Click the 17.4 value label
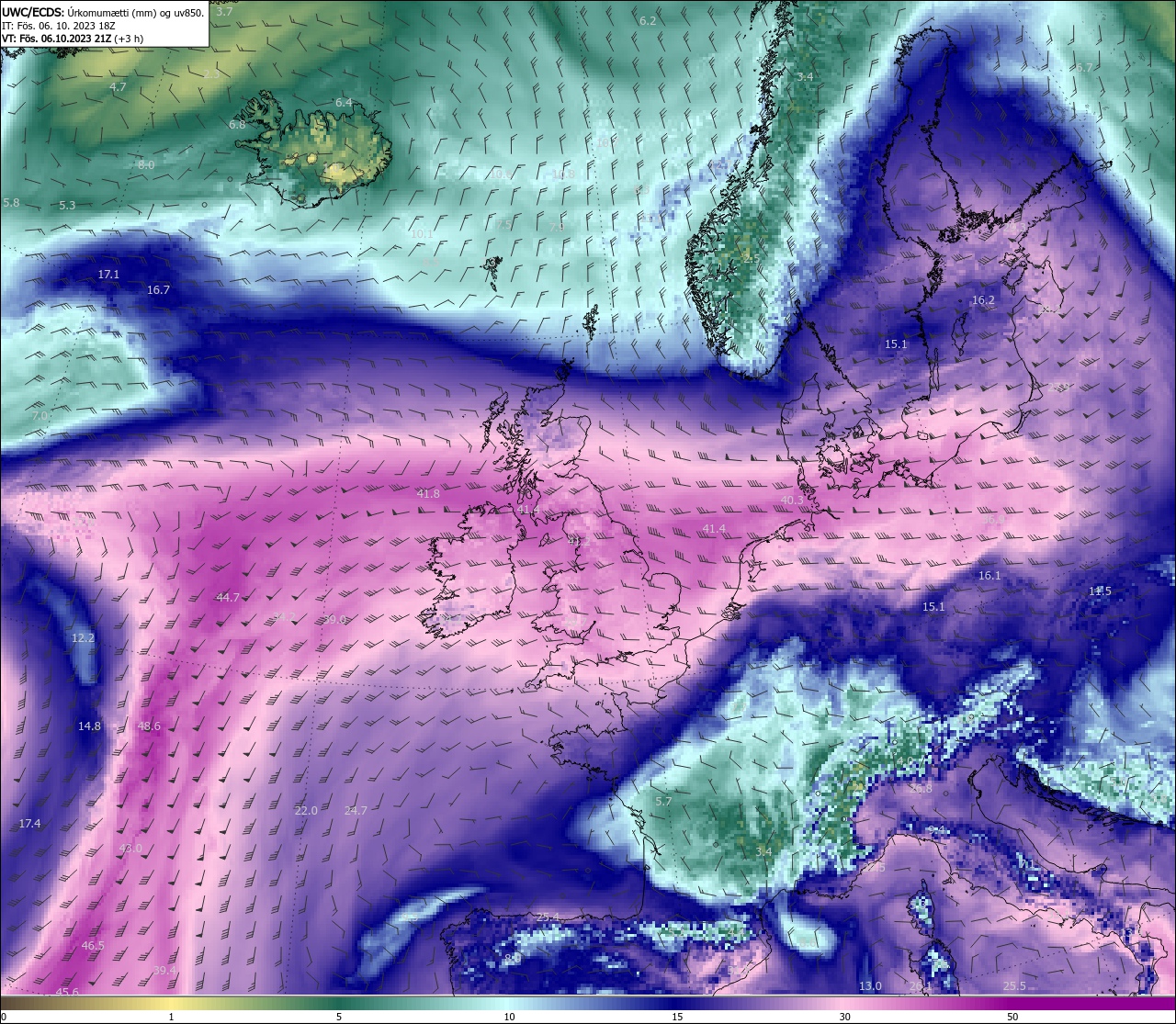 (x=29, y=823)
